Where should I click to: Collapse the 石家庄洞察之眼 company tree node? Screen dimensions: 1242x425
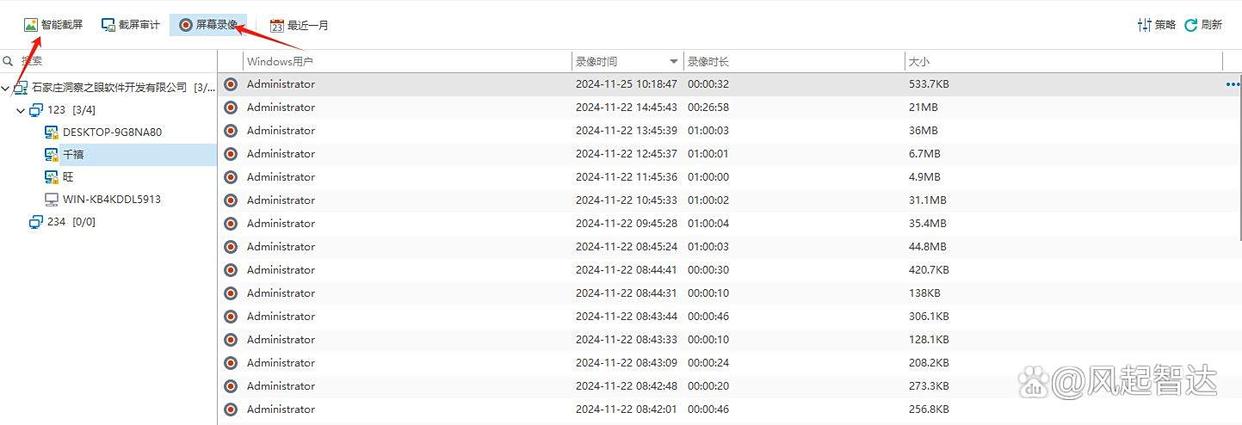[6, 88]
